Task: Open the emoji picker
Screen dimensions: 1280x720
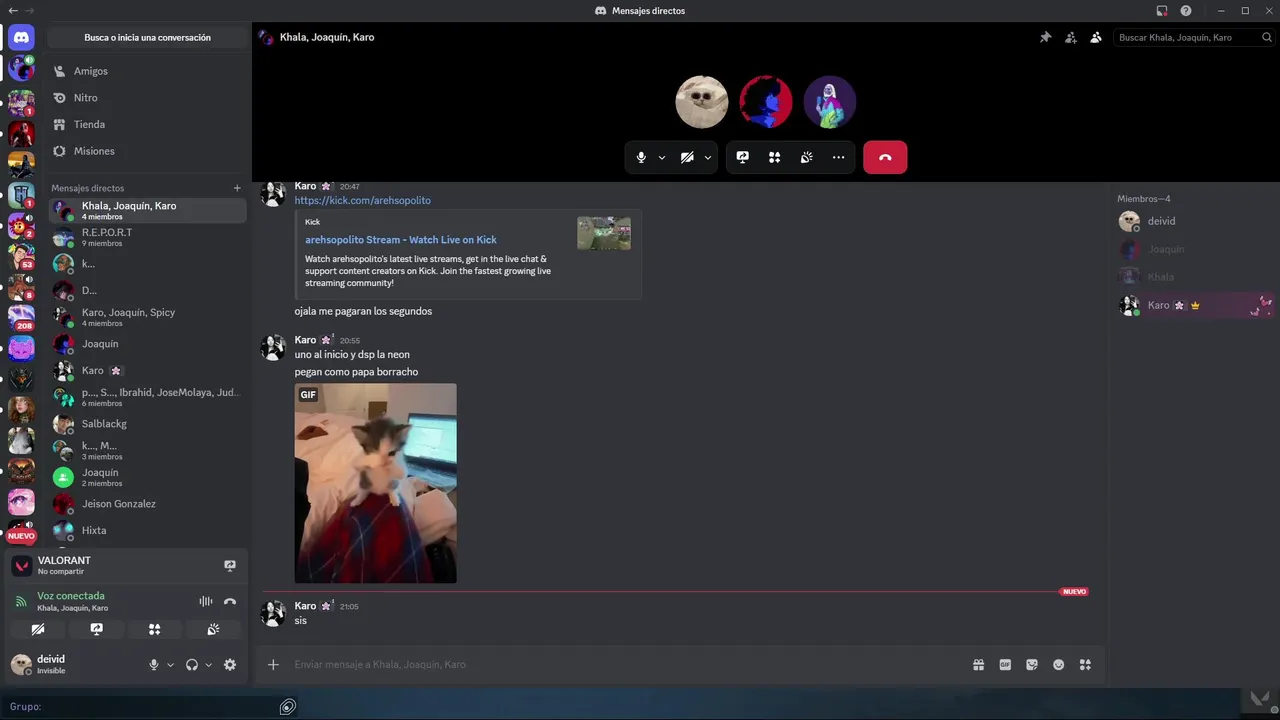Action: pyautogui.click(x=1058, y=664)
